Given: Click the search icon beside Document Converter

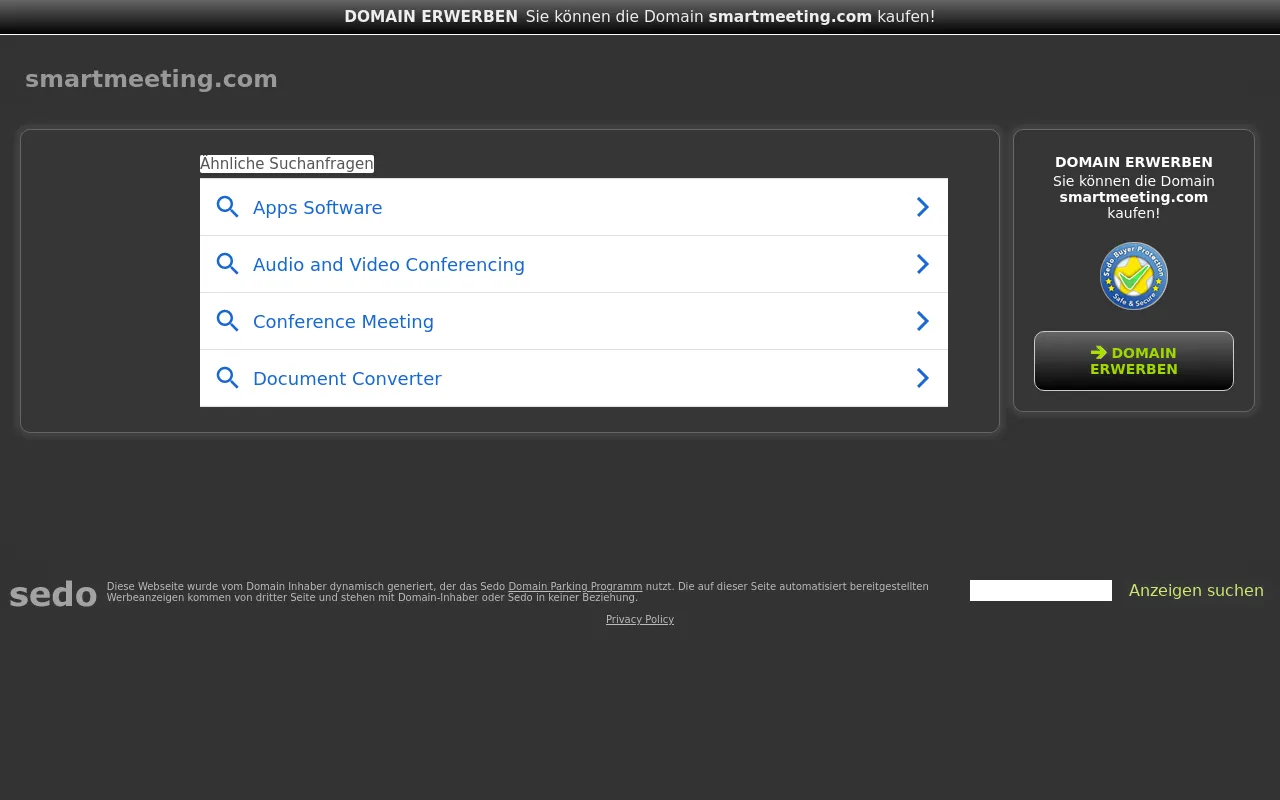Looking at the screenshot, I should 228,378.
